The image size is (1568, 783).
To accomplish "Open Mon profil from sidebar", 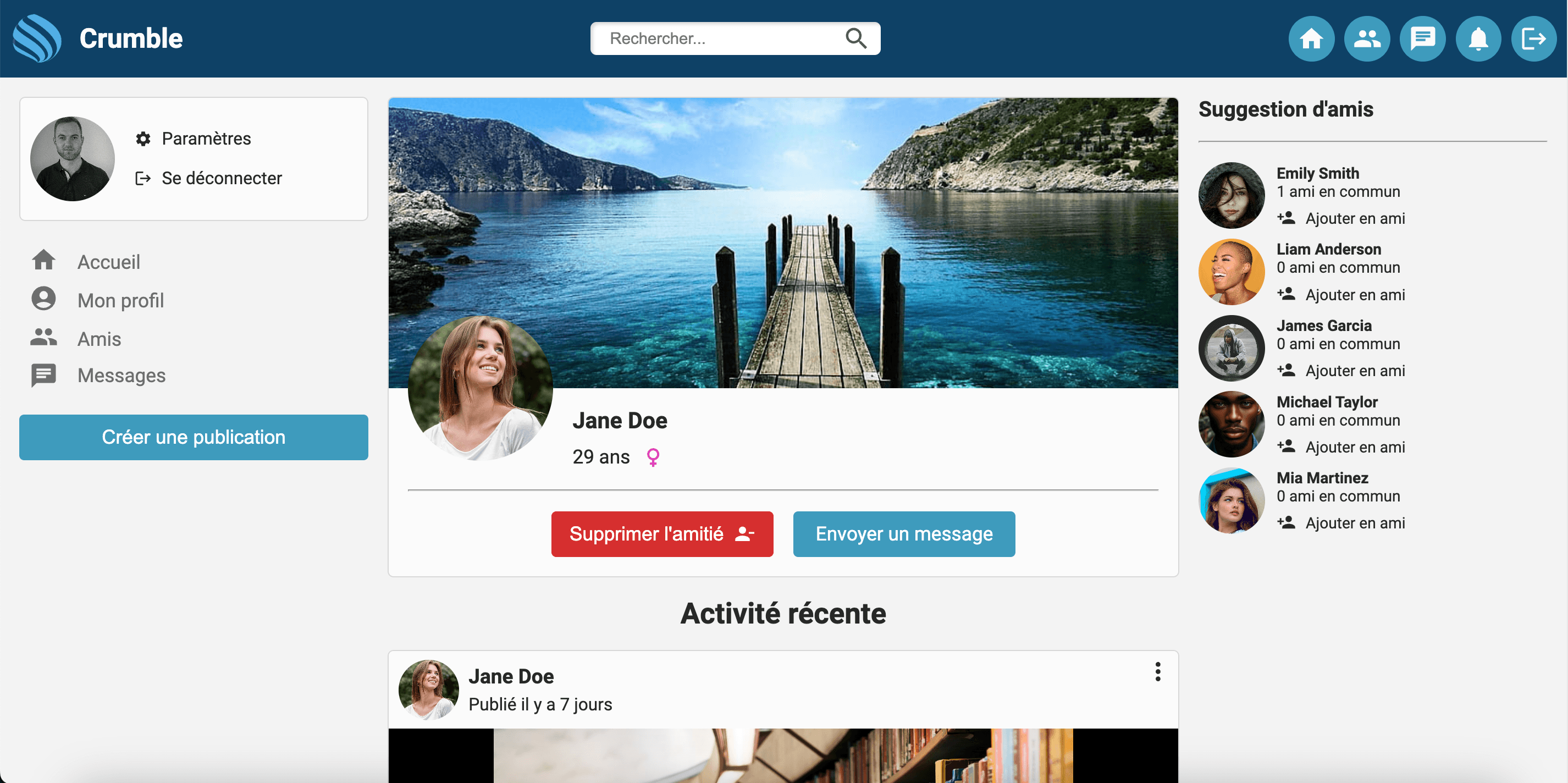I will (x=120, y=300).
